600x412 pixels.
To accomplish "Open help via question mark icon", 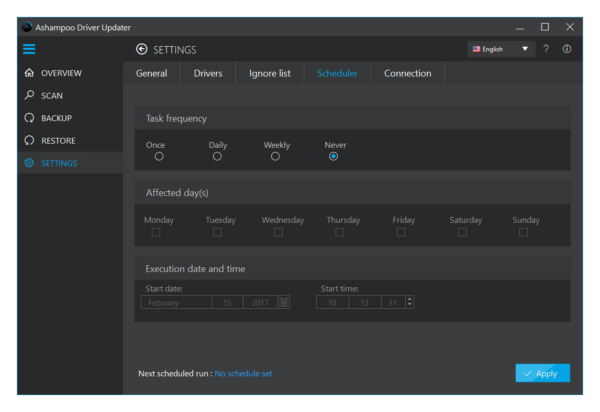I will click(x=546, y=49).
